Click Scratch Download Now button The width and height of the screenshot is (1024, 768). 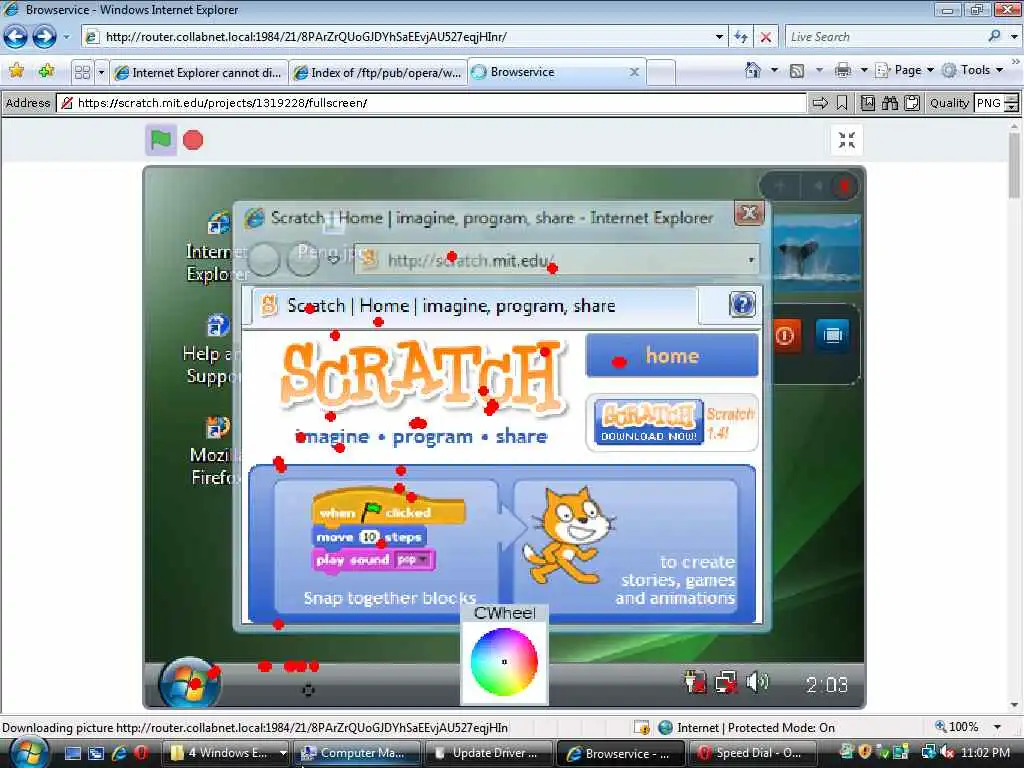pos(648,422)
